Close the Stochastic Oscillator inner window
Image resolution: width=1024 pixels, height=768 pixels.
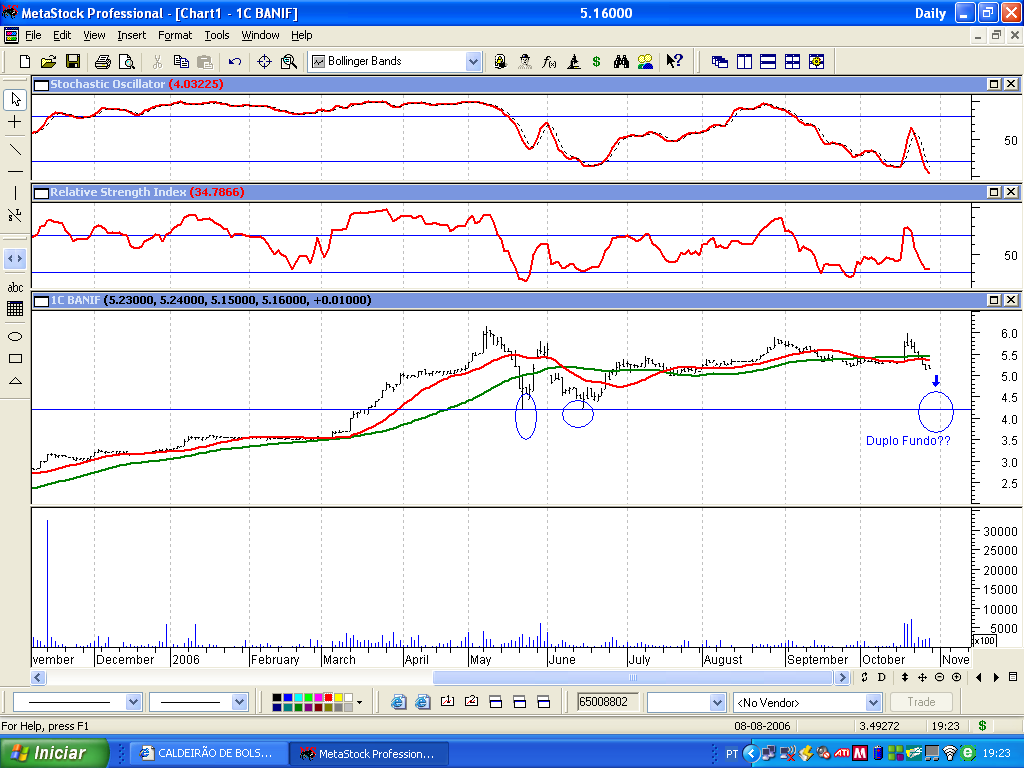pos(1010,84)
